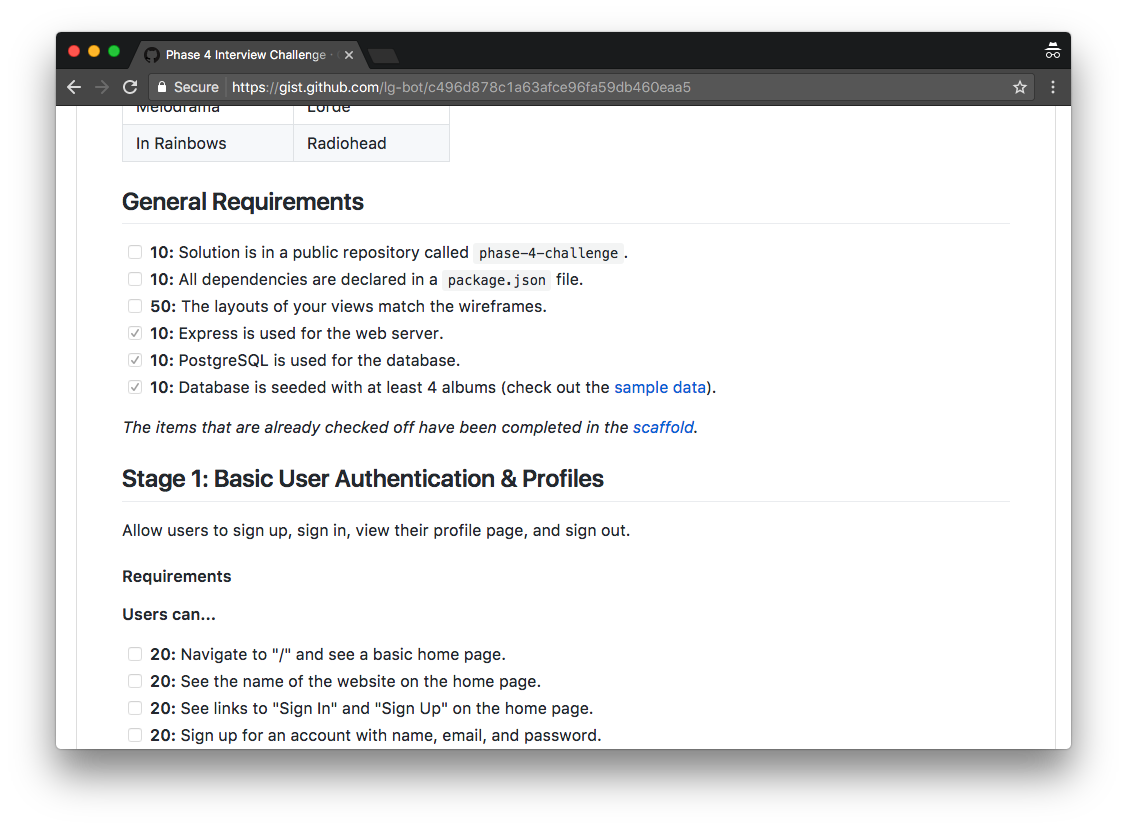Uncheck the Express web server checkbox
Screen dimensions: 1127x829
(x=135, y=333)
